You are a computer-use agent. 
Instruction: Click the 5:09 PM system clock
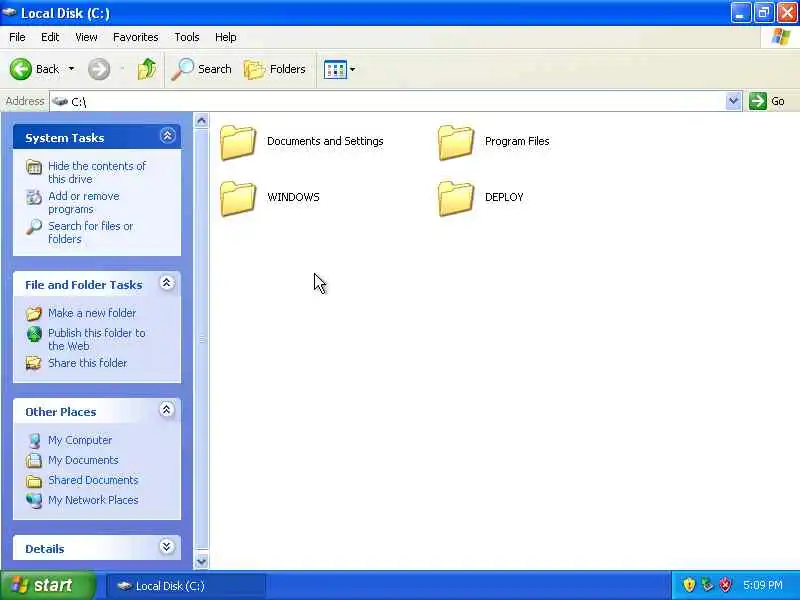click(x=763, y=585)
